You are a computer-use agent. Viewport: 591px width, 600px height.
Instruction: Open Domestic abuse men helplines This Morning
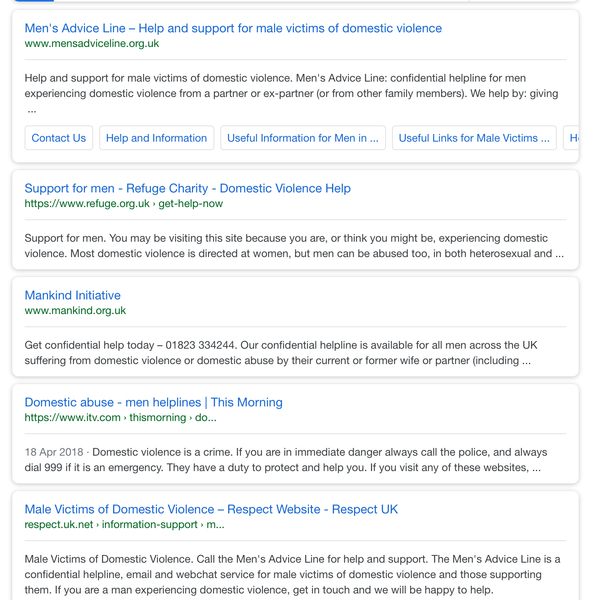tap(153, 403)
